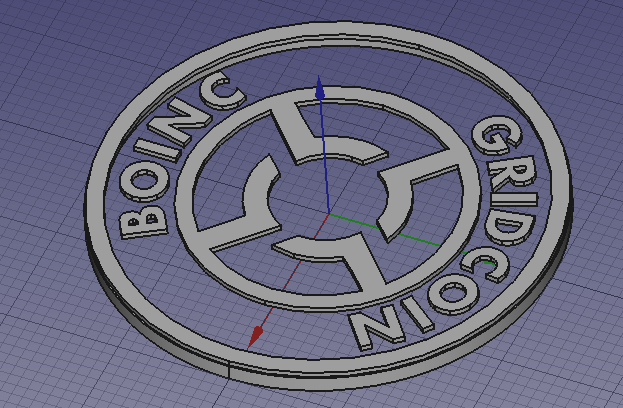The image size is (623, 408).
Task: Select the blue Z-axis arrowhead
Action: coord(319,87)
